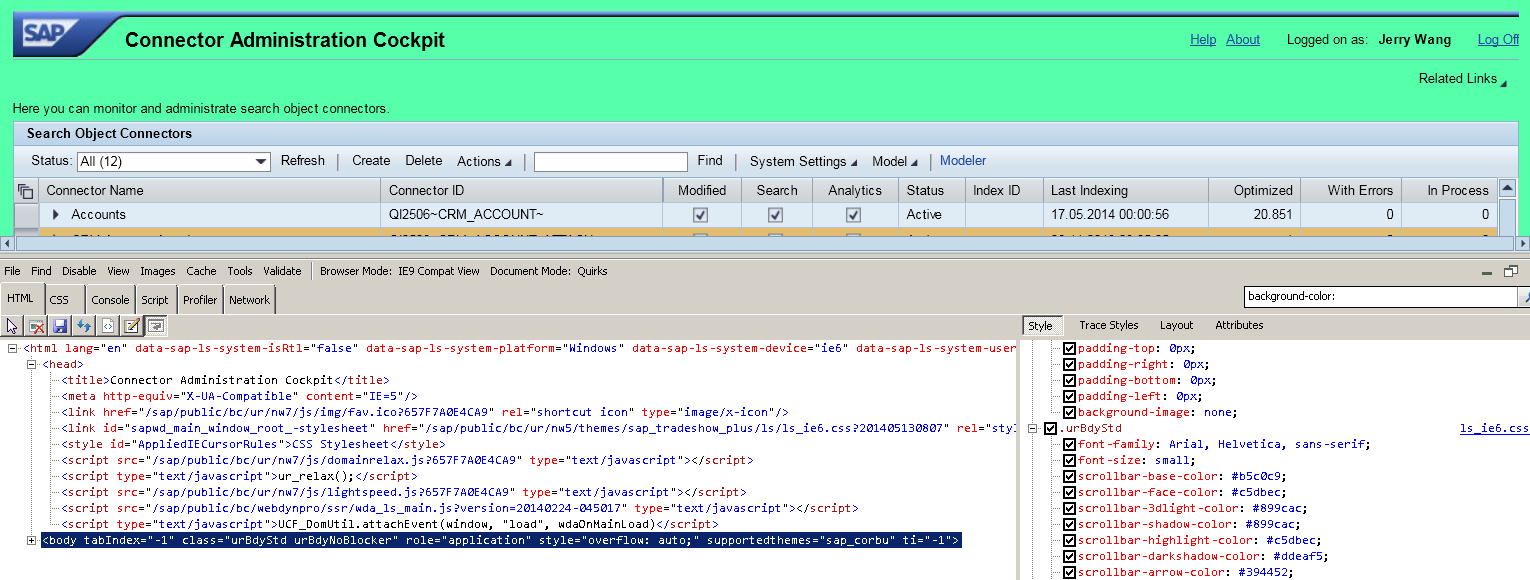Screen dimensions: 1530x580
Task: Open the File menu in developer tools
Action: coord(12,271)
